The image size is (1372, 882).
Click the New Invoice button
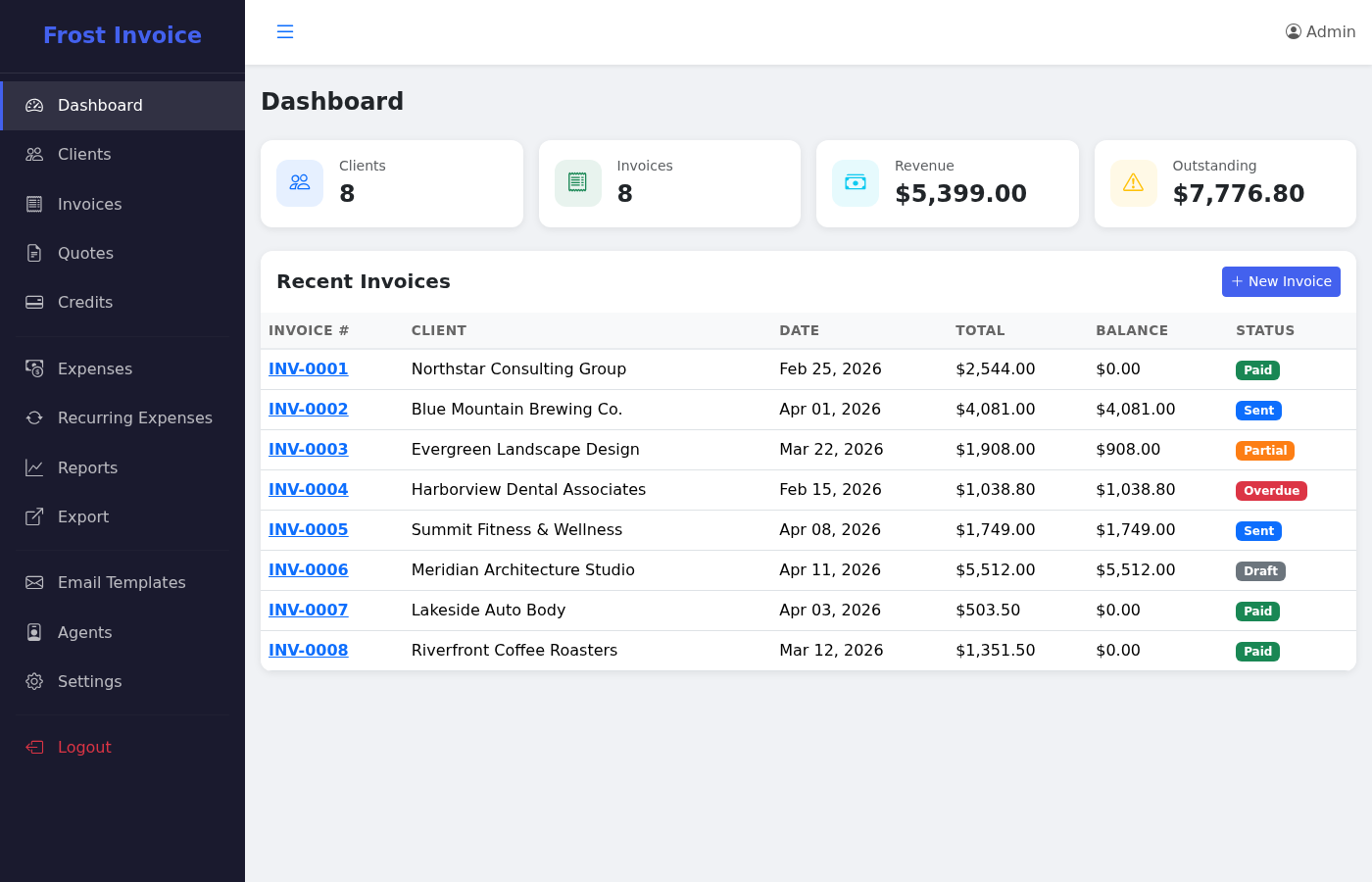pos(1281,281)
